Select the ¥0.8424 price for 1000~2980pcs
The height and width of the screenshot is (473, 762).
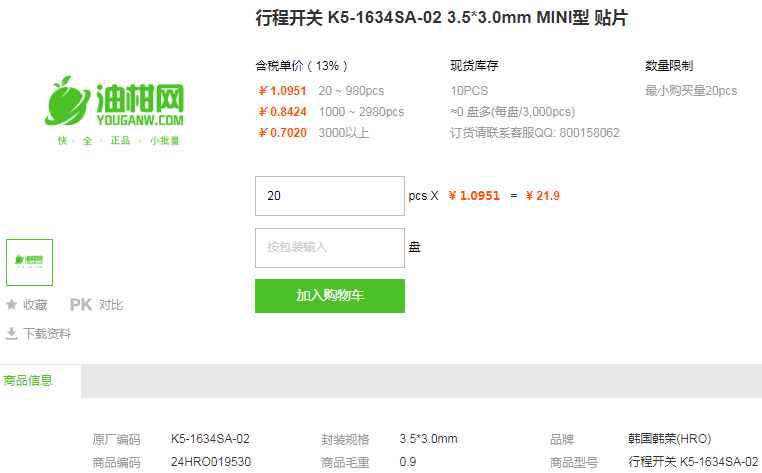(283, 111)
